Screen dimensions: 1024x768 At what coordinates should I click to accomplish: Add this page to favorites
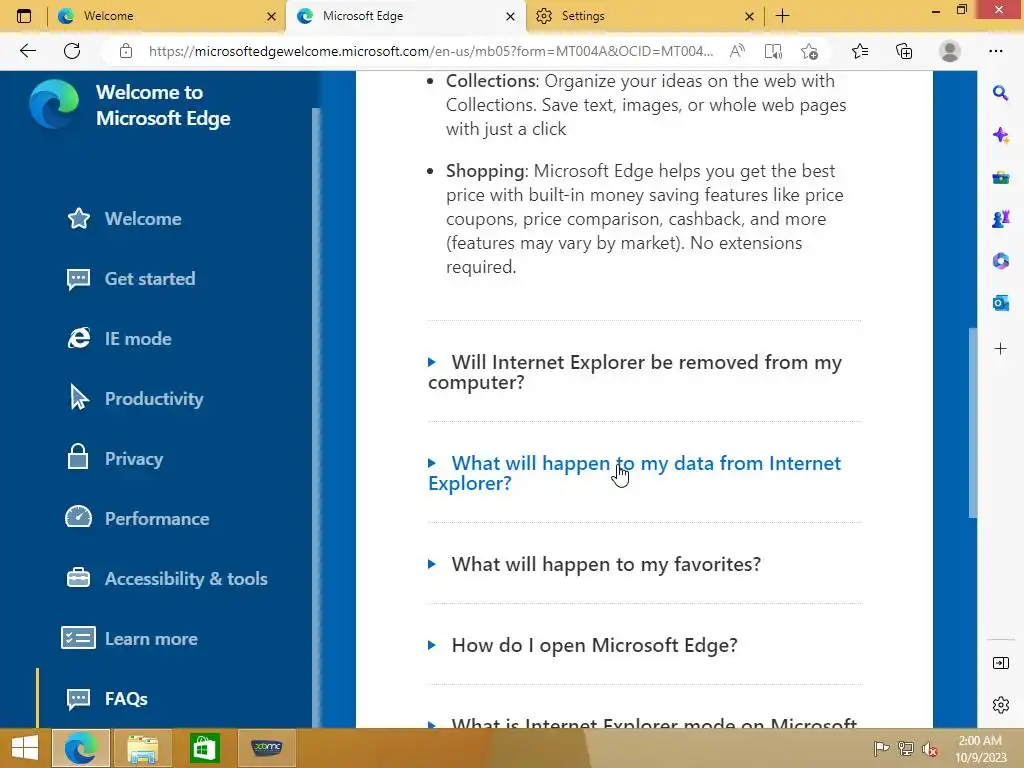coord(809,51)
